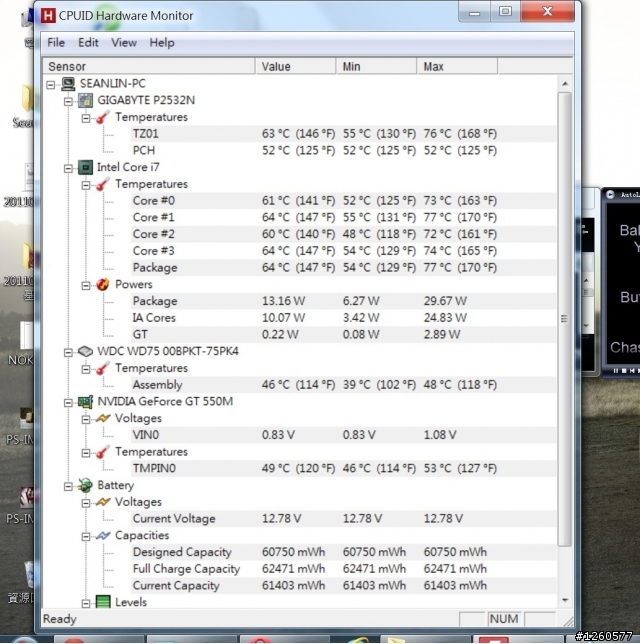This screenshot has width=640, height=644.
Task: Open the Help menu
Action: [x=161, y=43]
